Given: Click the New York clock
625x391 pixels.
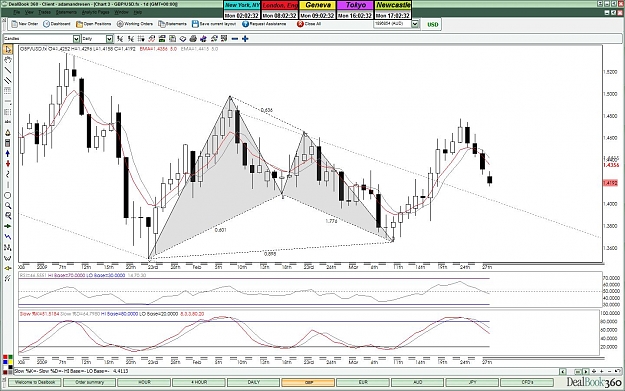Looking at the screenshot, I should pyautogui.click(x=242, y=10).
